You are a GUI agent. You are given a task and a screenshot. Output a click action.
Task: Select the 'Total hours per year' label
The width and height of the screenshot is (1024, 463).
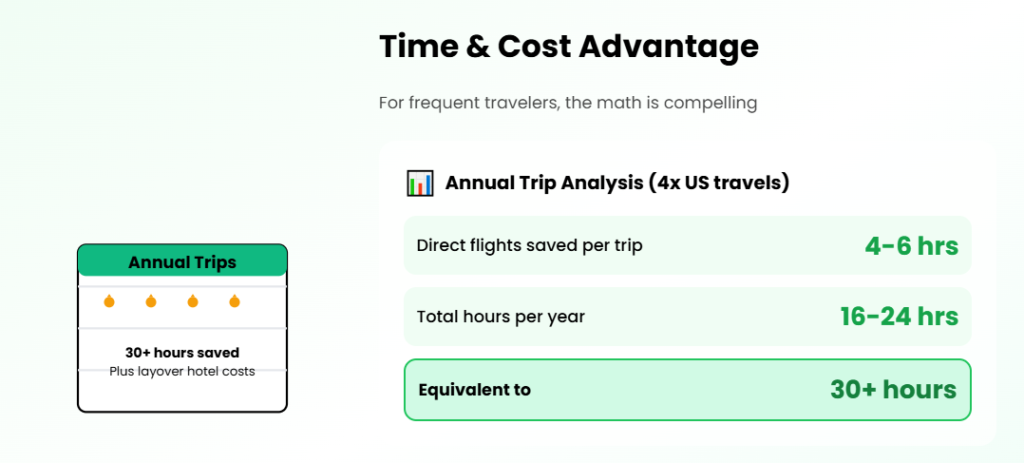coord(501,317)
